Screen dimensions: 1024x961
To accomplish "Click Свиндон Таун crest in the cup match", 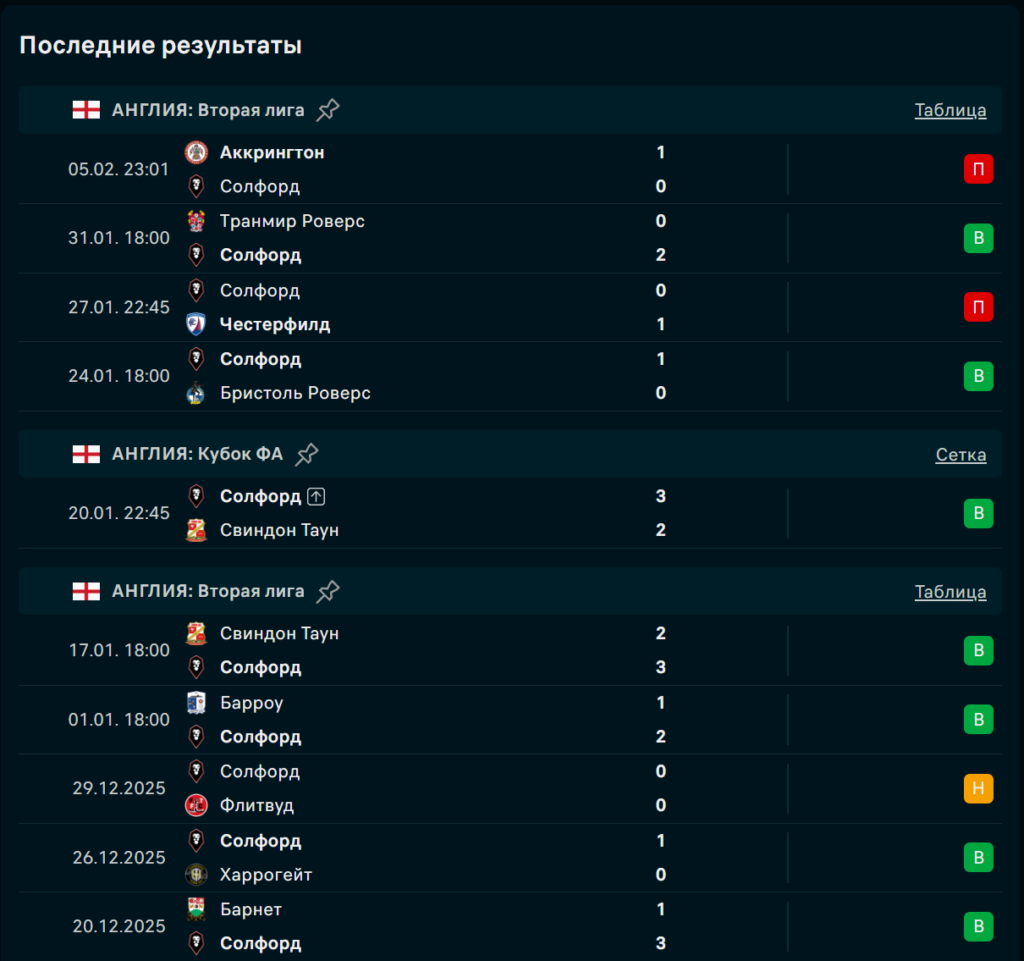I will coord(196,530).
